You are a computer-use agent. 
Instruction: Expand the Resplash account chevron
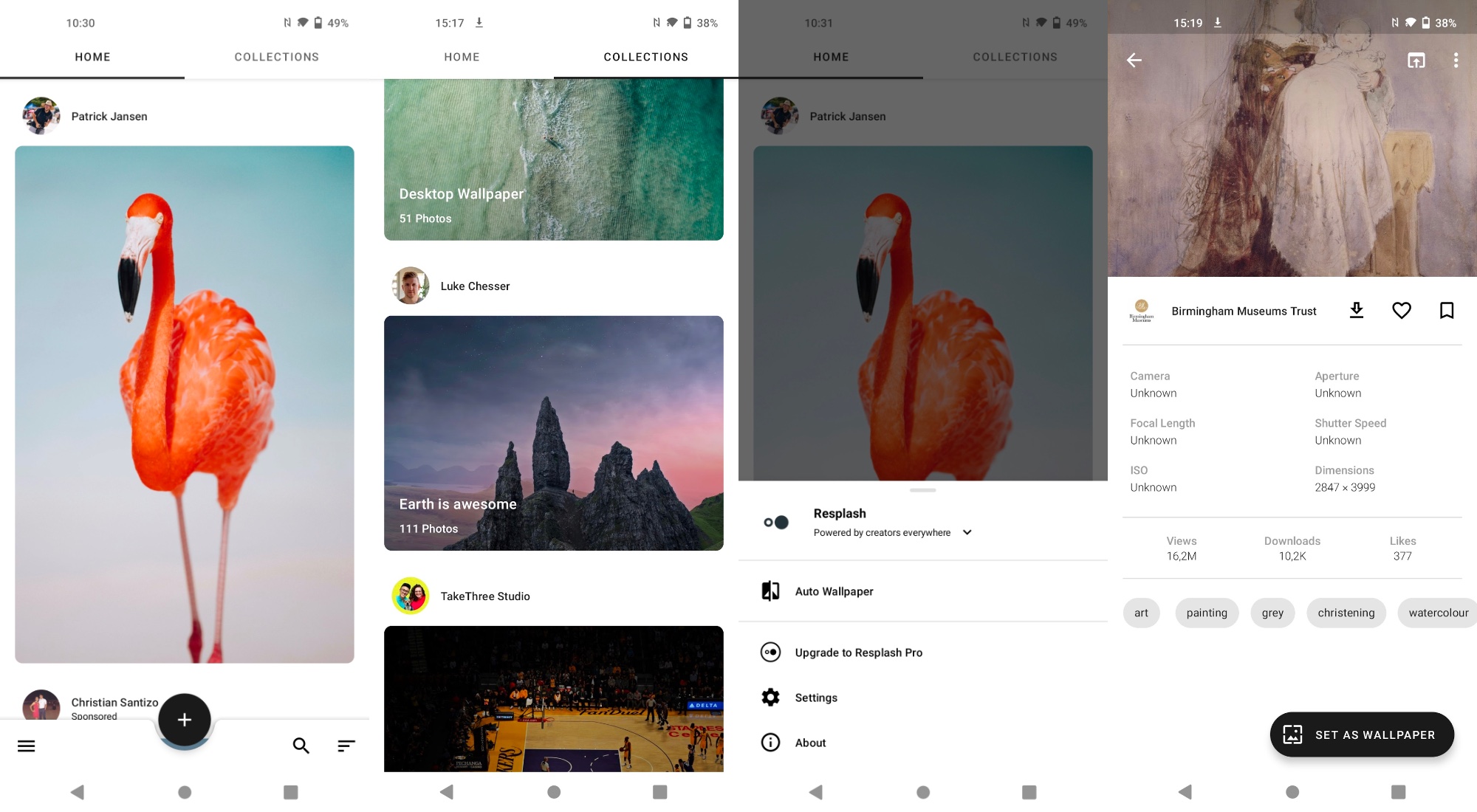coord(967,532)
